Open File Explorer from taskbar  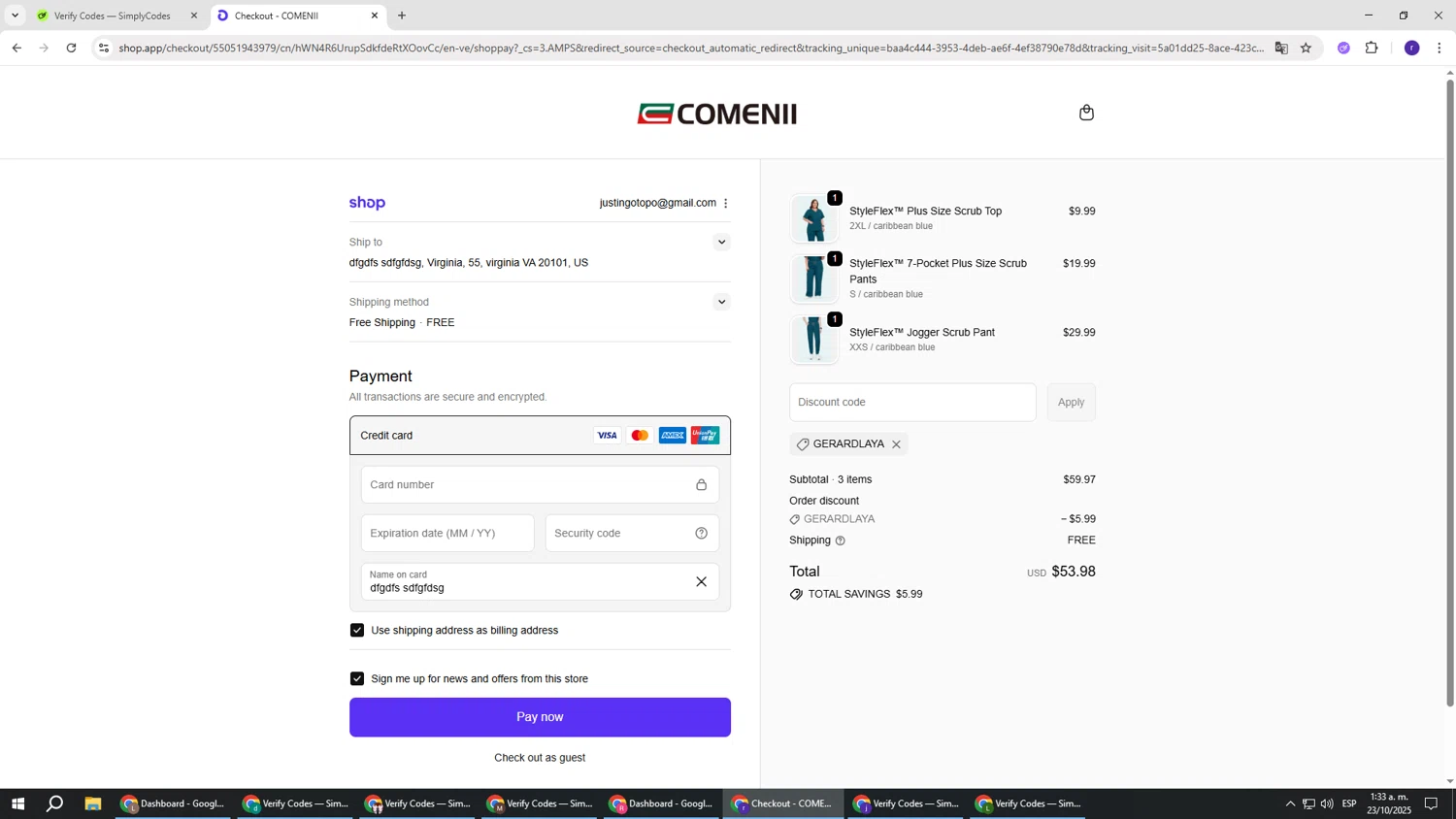pos(93,803)
